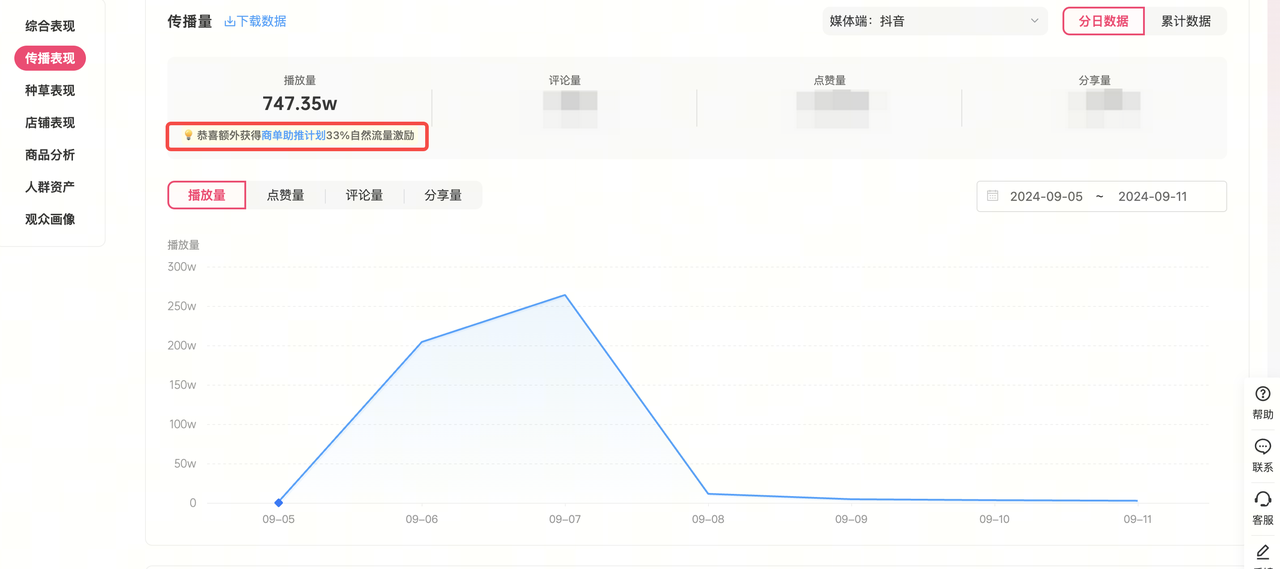Screen dimensions: 1280x569
Task: Open 综合表现 in the sidebar
Action: click(50, 26)
